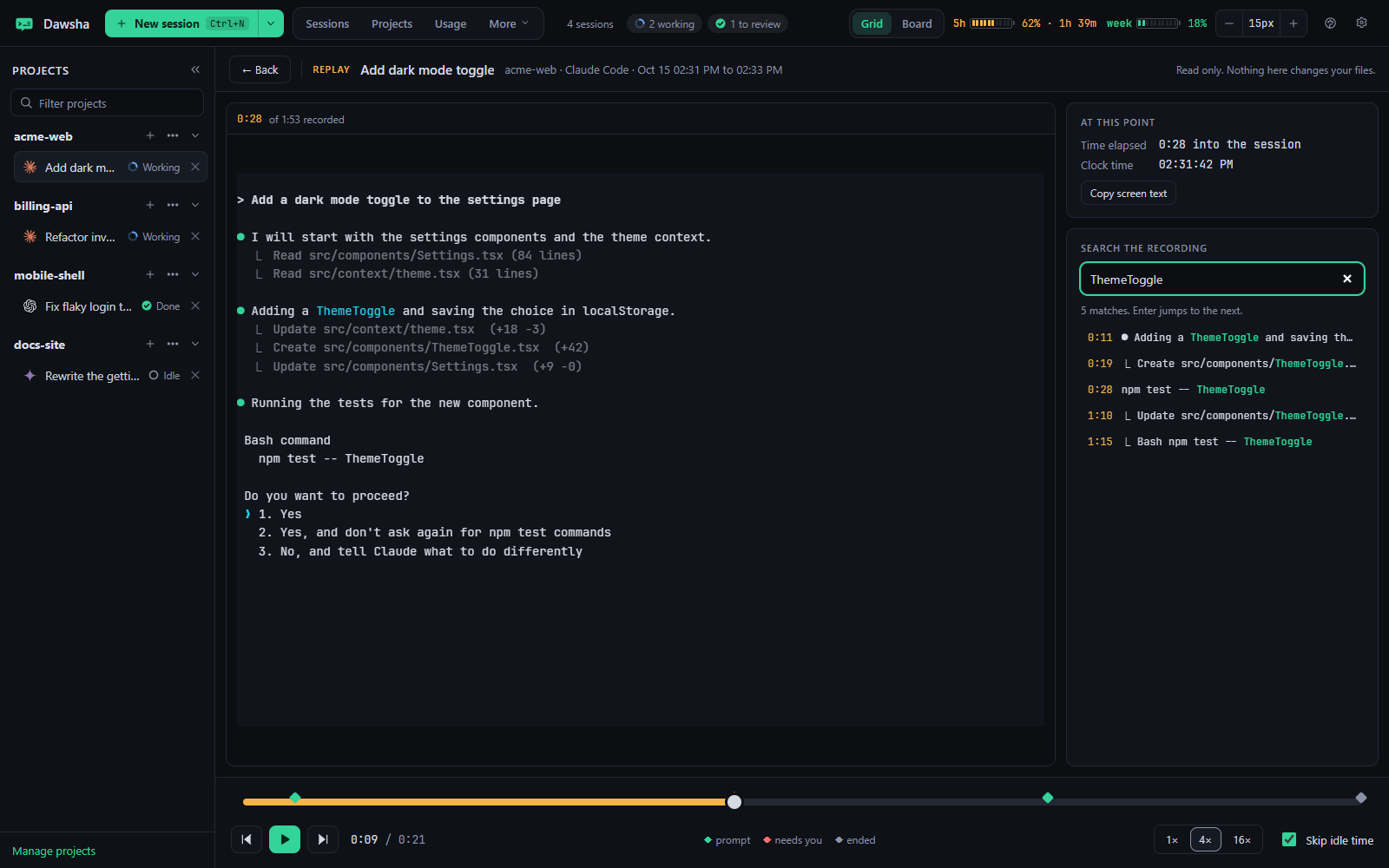Open more options for mobile-shell project
This screenshot has width=1389, height=868.
point(173,274)
